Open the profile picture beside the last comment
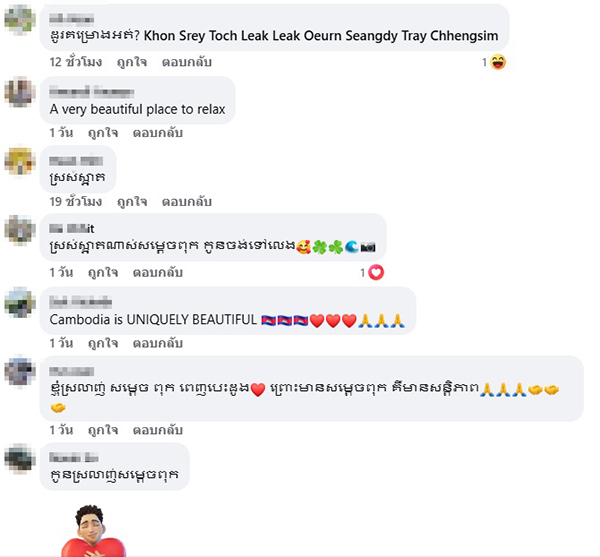Viewport: 600px width, 557px height. coord(19,463)
